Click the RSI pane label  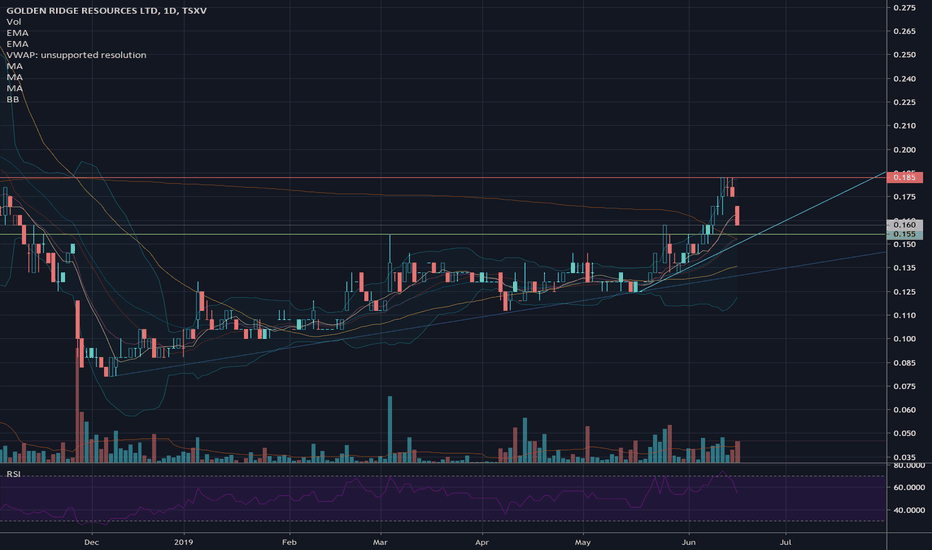point(13,474)
